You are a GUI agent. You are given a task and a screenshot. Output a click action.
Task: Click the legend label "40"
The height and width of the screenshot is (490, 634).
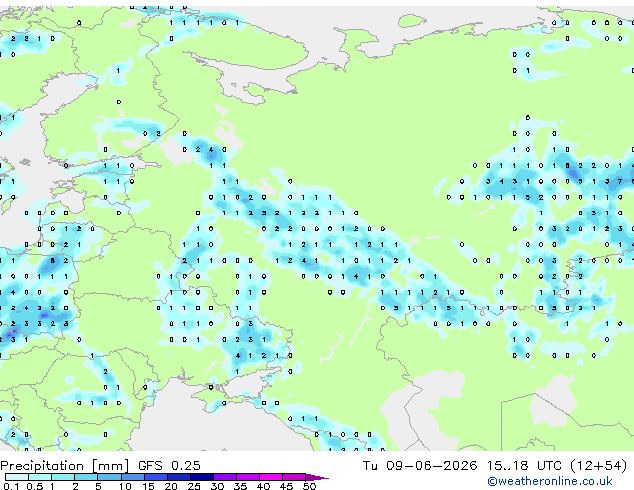click(x=263, y=486)
